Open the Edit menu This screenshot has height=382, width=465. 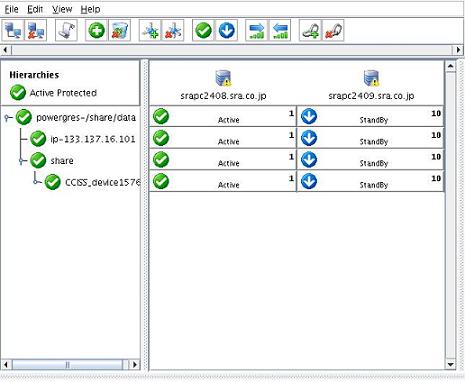(35, 9)
